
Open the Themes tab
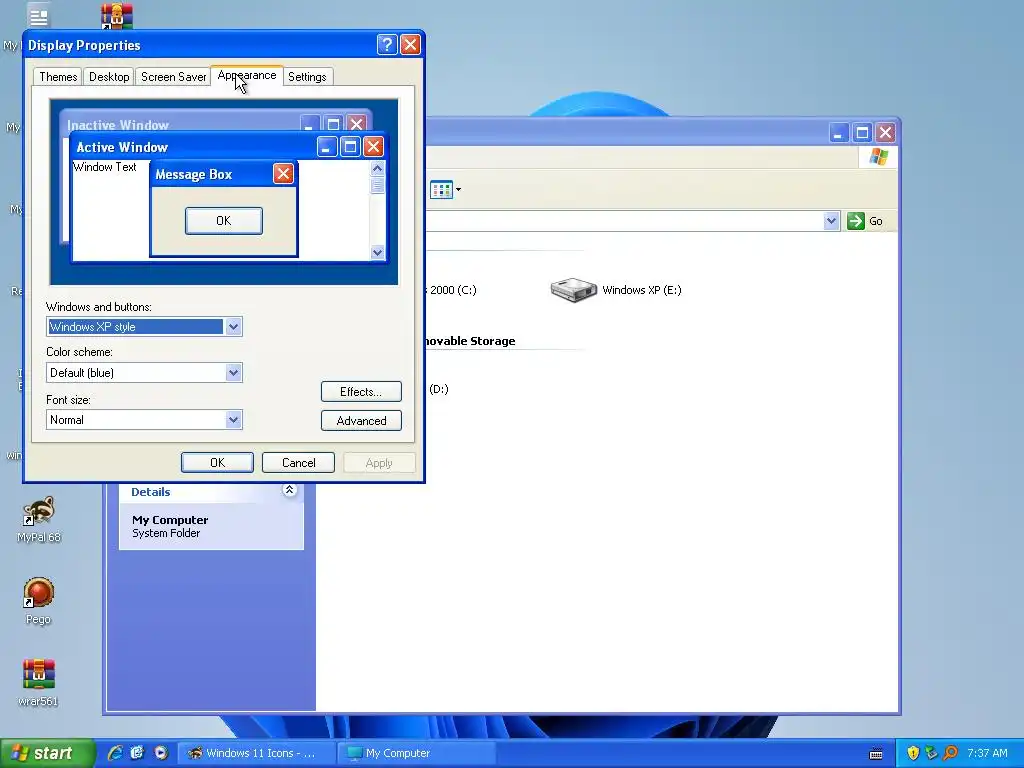[x=58, y=77]
